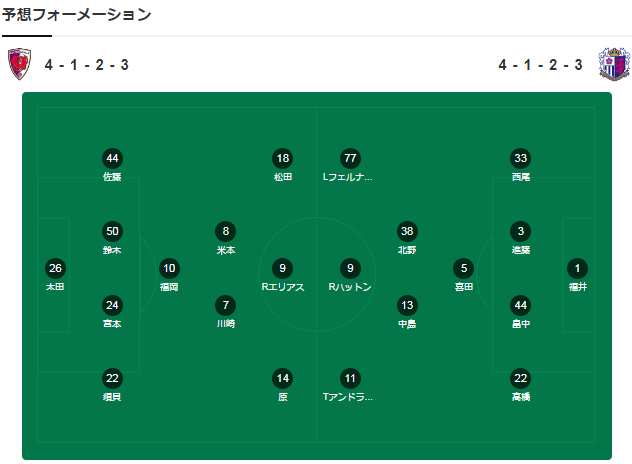Select goalkeeper number 1 福井
The image size is (632, 464).
coord(577,268)
